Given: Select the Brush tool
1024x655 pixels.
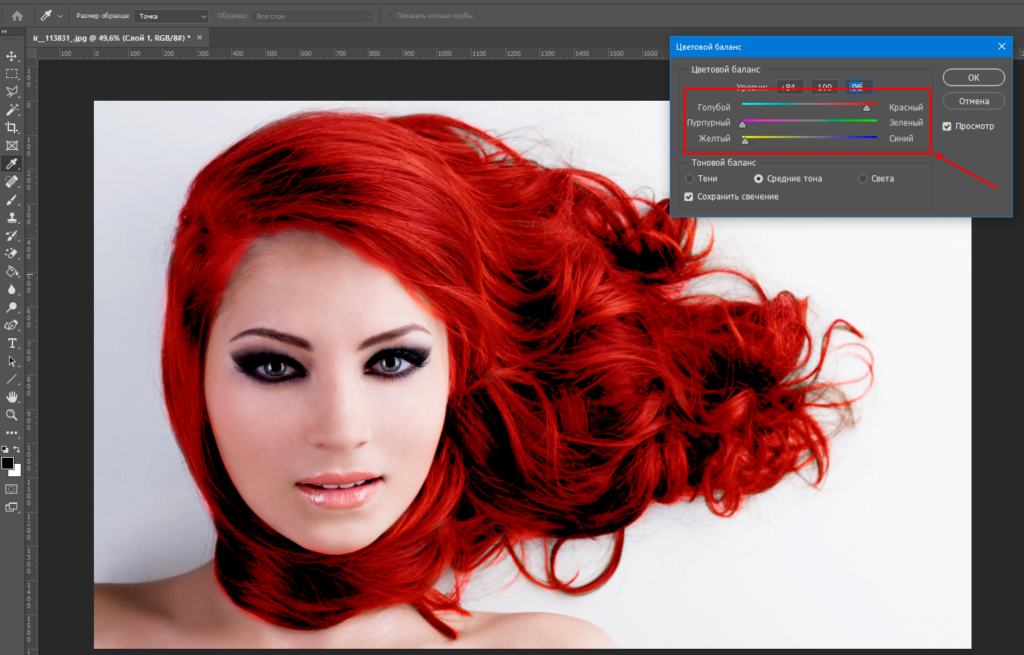Looking at the screenshot, I should coord(12,200).
